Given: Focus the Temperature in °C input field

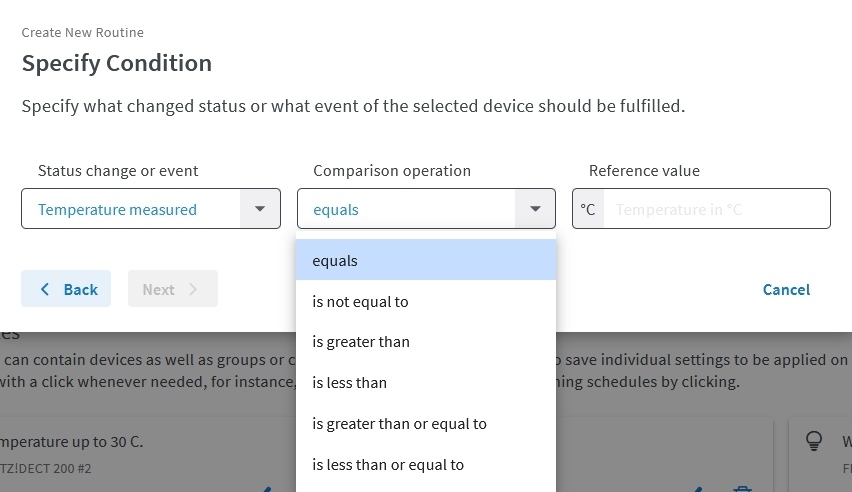Looking at the screenshot, I should pos(717,209).
